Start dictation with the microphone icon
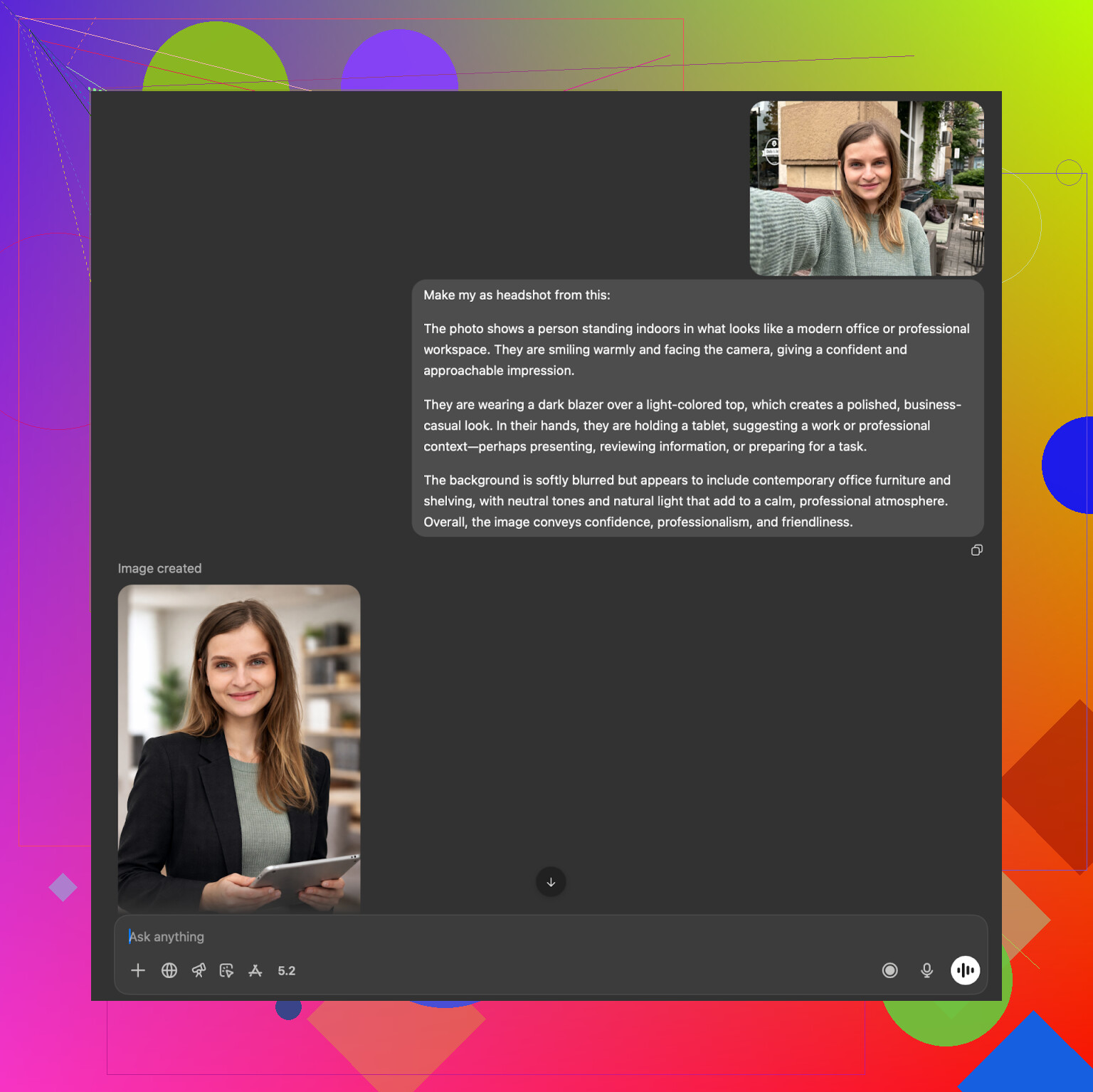Image resolution: width=1093 pixels, height=1092 pixels. (x=926, y=970)
